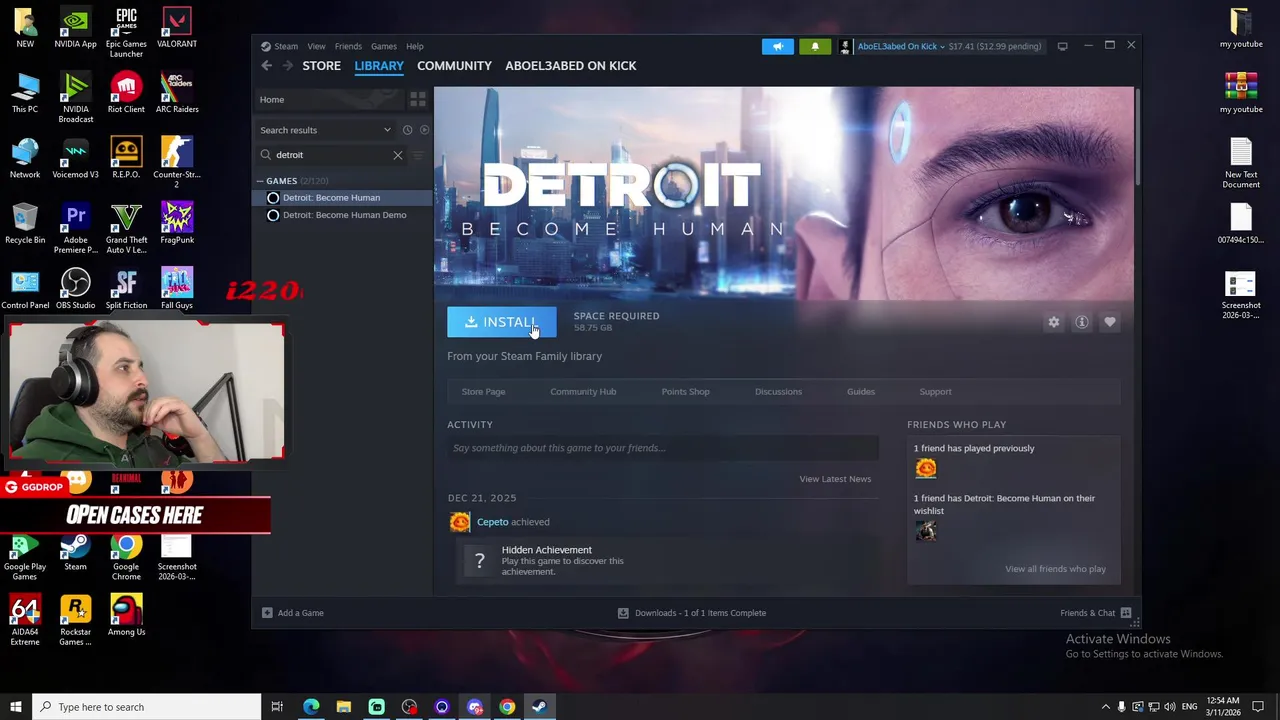Click avatar of friend with game wishlisted
Viewport: 1280px width, 720px height.
[926, 531]
